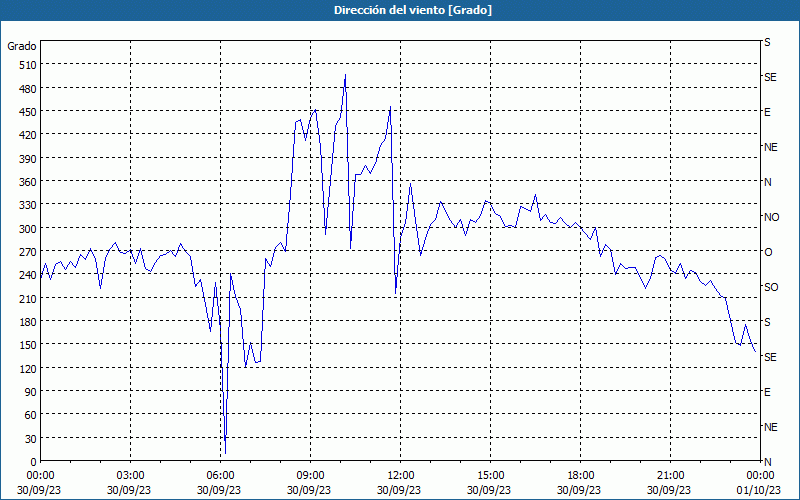This screenshot has height=500, width=800.
Task: Select the 01/10/23 date label
Action: pyautogui.click(x=760, y=490)
